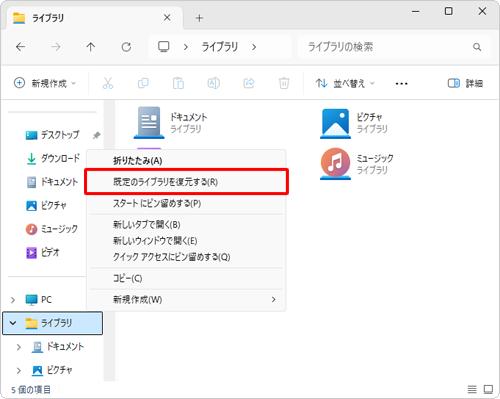Open the 並べ替え sort dropdown
The width and height of the screenshot is (500, 399).
point(345,83)
